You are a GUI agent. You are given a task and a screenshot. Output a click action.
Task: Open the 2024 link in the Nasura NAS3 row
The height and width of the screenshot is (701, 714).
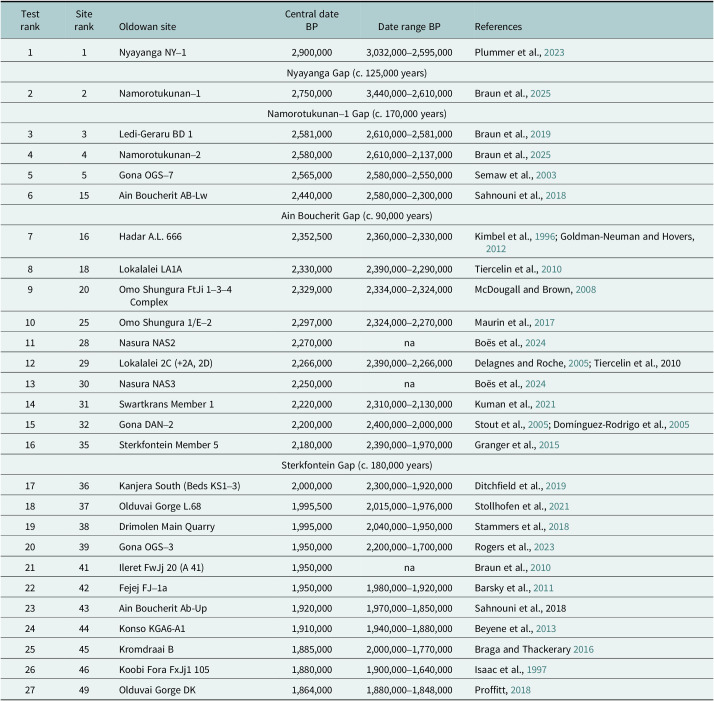(x=536, y=384)
